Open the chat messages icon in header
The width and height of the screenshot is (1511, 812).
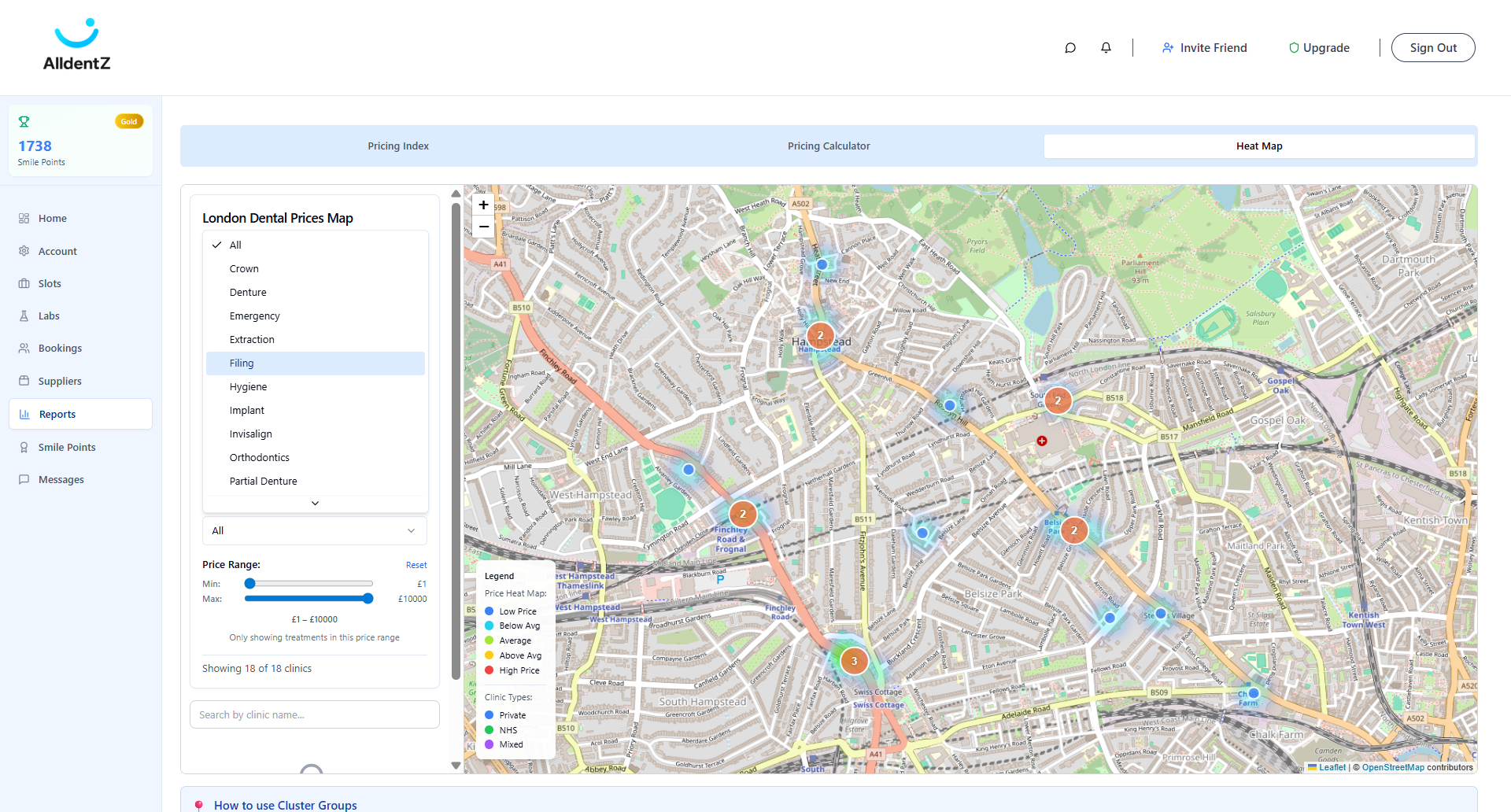tap(1070, 48)
